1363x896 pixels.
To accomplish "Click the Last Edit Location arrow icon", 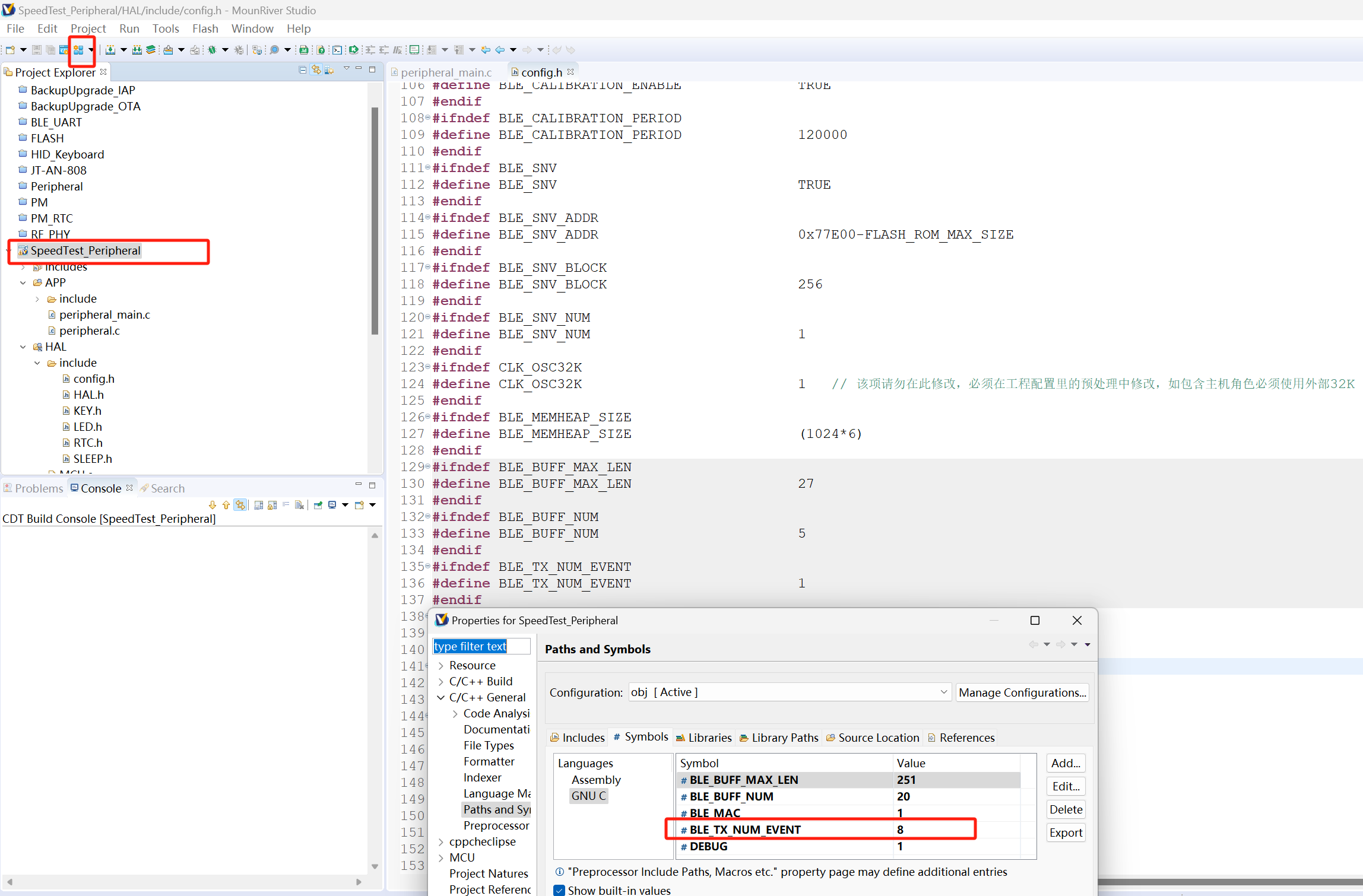I will 486,50.
